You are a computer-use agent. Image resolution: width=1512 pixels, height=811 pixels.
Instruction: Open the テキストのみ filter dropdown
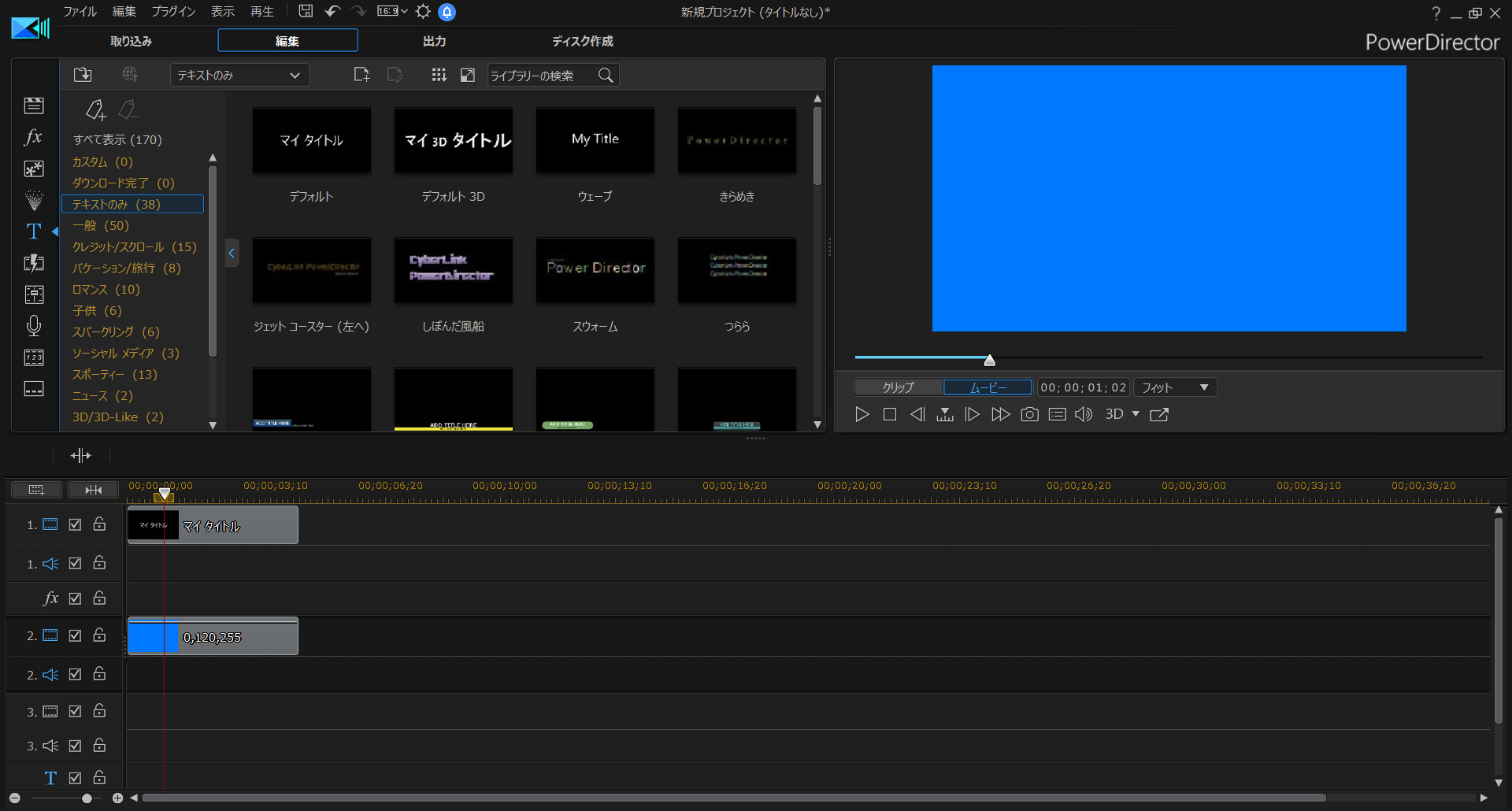[x=239, y=76]
